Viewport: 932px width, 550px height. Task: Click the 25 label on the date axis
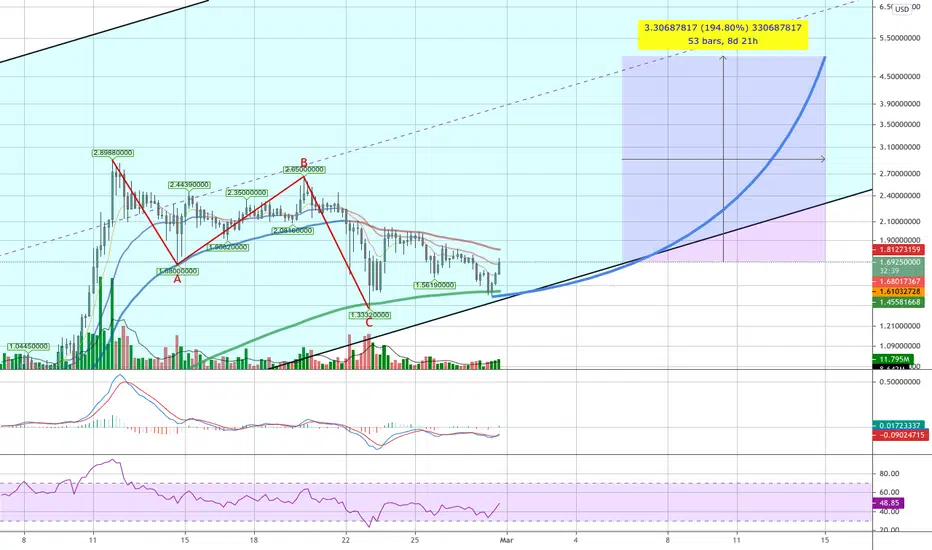[x=415, y=540]
